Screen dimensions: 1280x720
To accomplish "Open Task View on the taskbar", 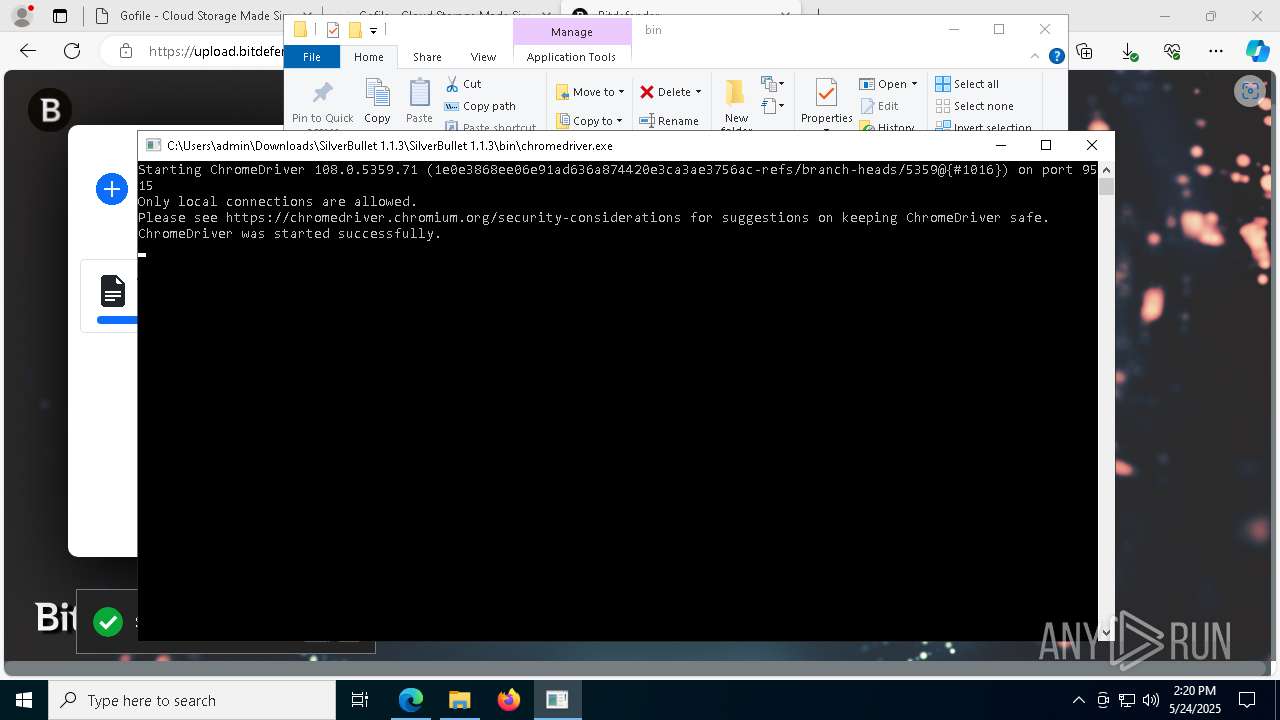I will pyautogui.click(x=360, y=700).
